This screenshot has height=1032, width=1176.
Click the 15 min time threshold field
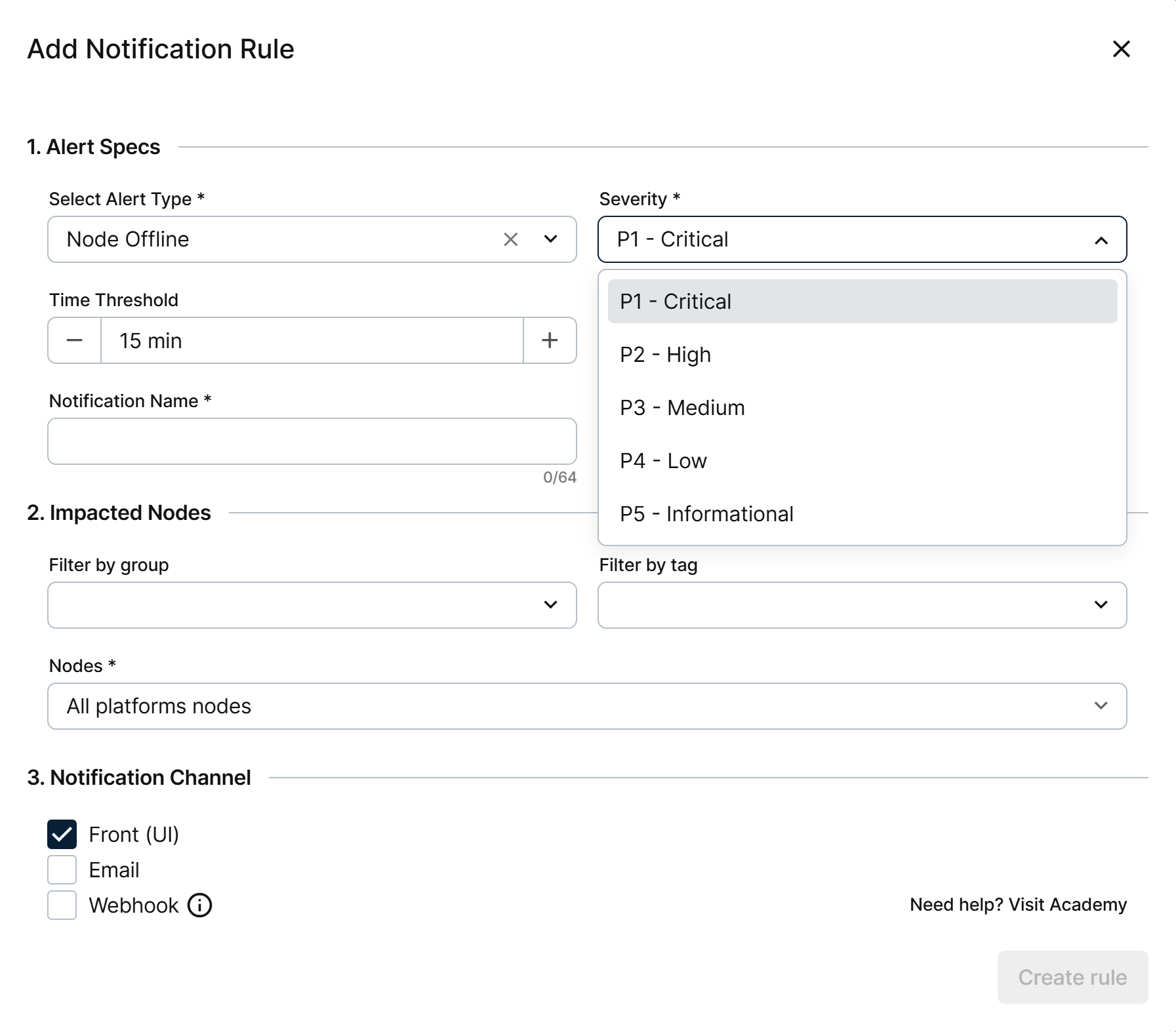[312, 340]
